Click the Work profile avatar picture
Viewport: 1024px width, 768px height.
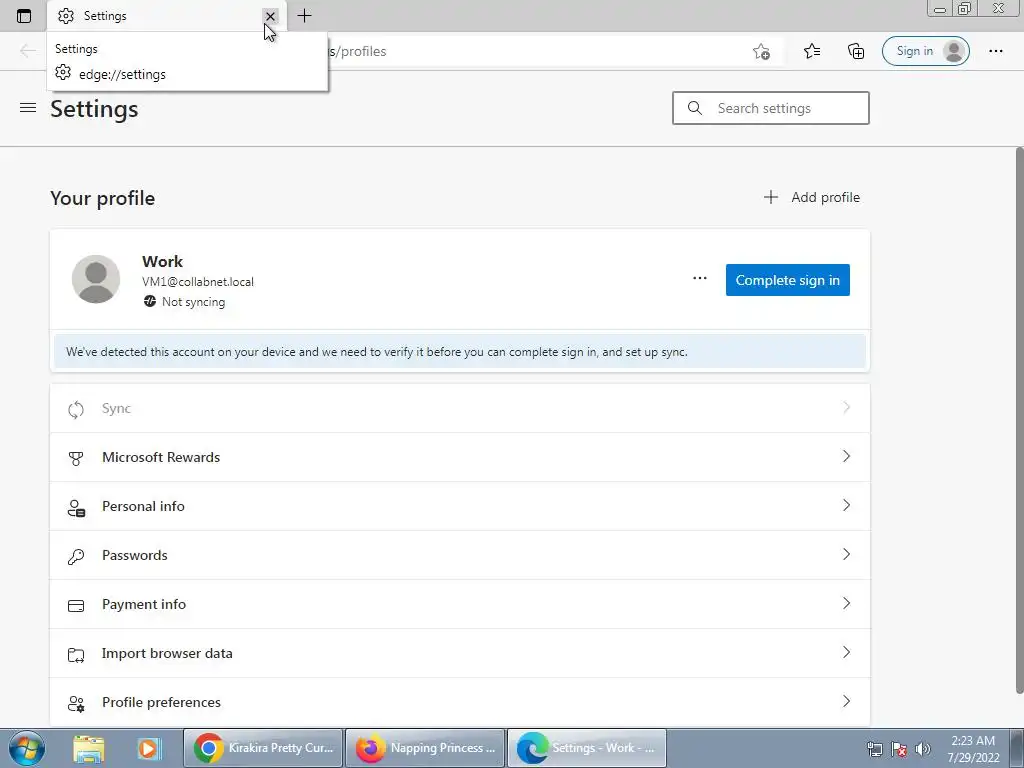(x=96, y=279)
